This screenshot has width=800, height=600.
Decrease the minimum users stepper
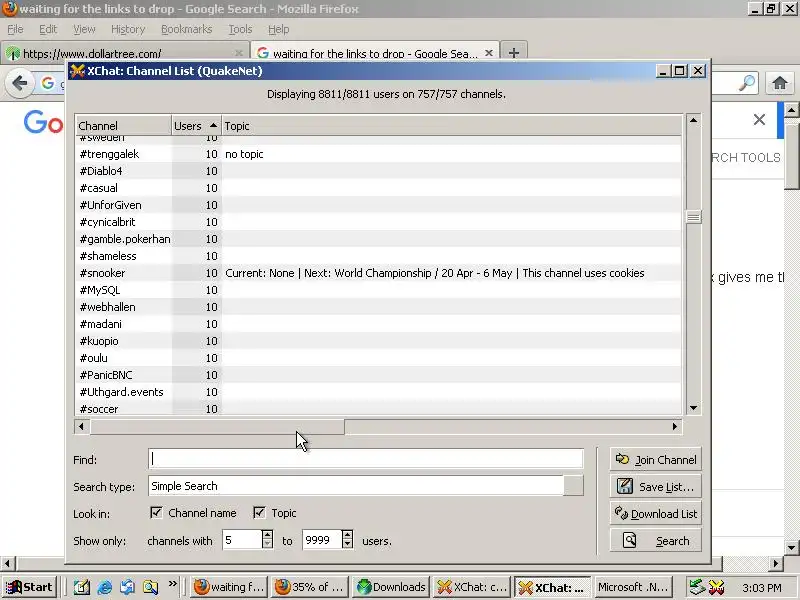click(x=267, y=544)
